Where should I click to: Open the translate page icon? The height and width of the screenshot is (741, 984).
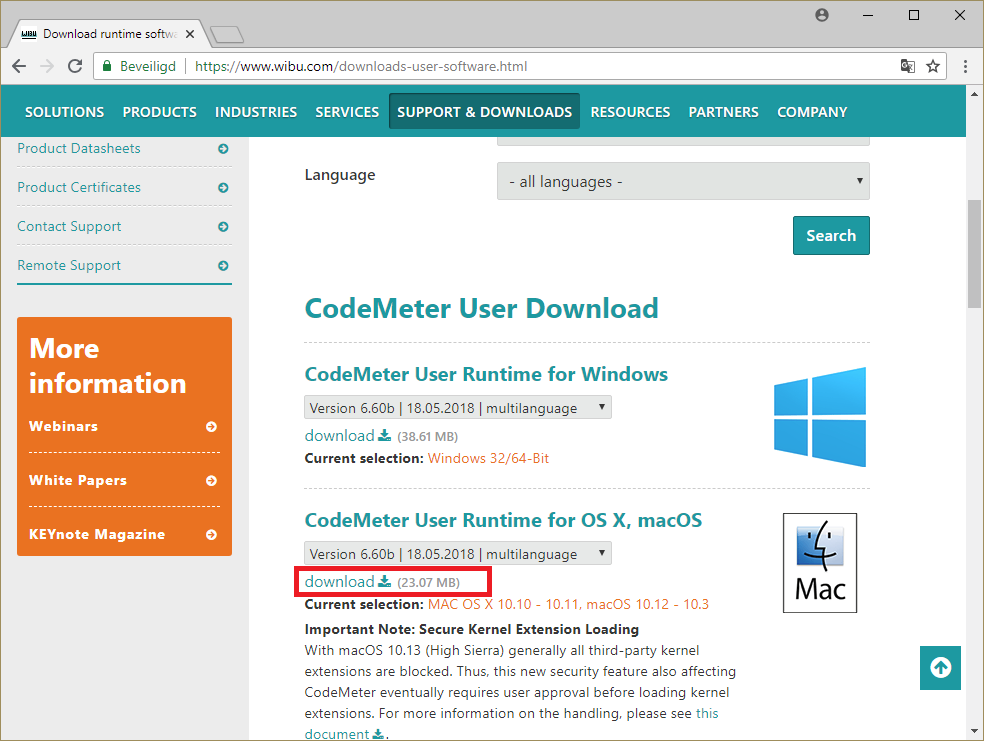coord(907,66)
